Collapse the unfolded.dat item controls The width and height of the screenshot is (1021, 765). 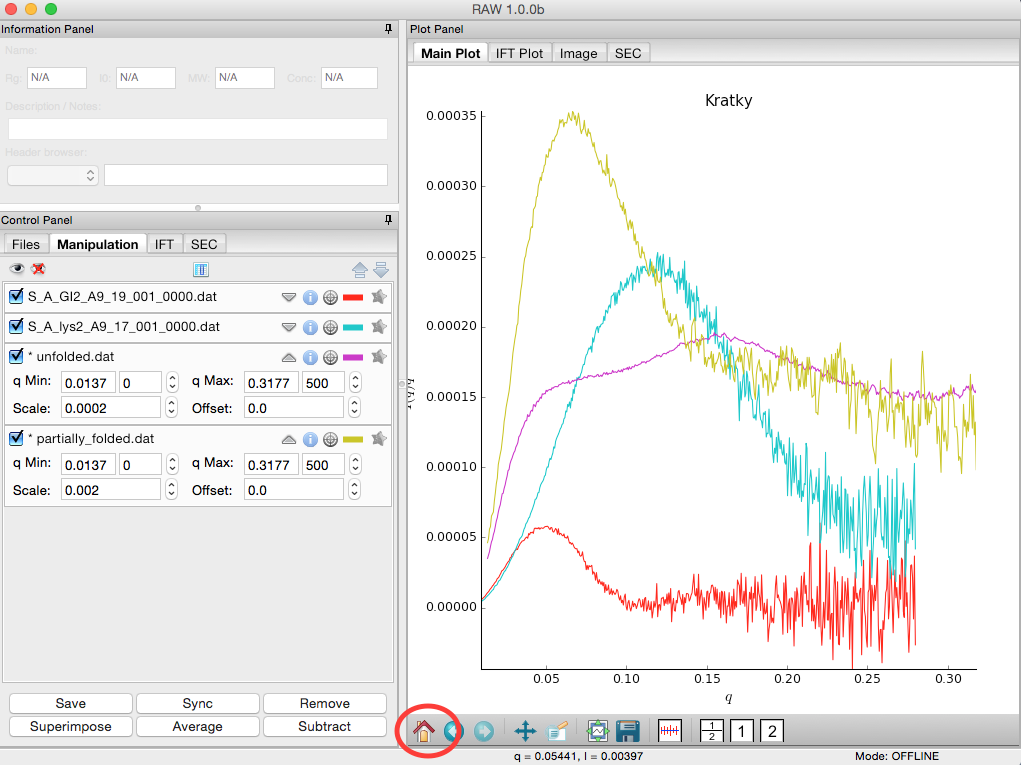(289, 357)
